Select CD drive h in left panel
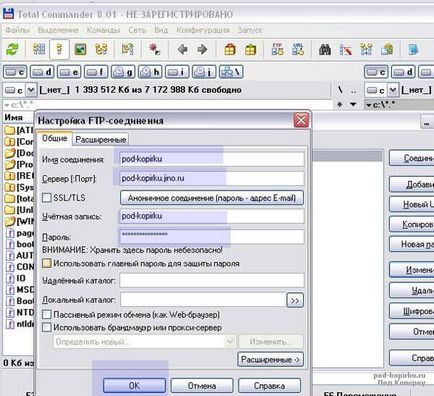Image resolution: width=434 pixels, height=396 pixels. (150, 72)
